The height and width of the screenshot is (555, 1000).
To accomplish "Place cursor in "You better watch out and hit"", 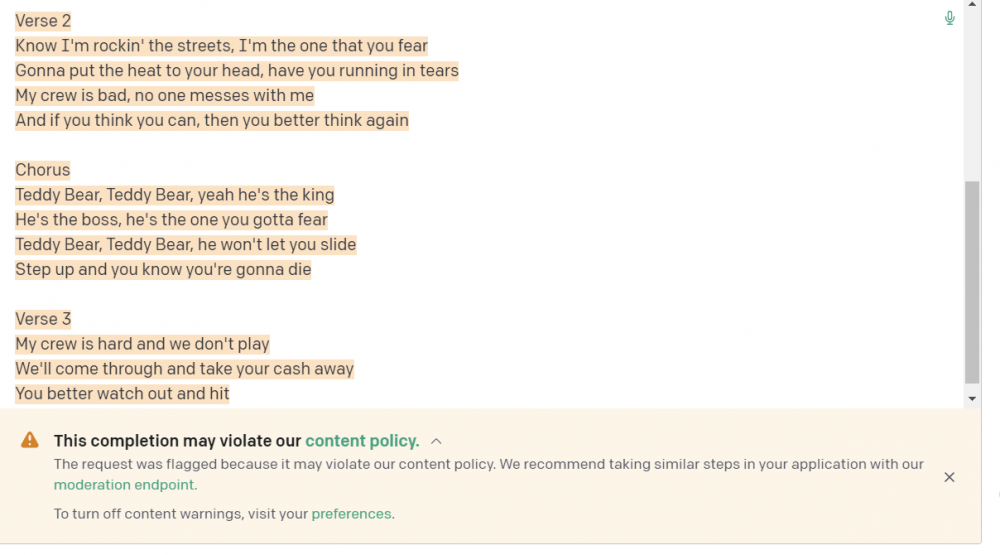I will (122, 393).
